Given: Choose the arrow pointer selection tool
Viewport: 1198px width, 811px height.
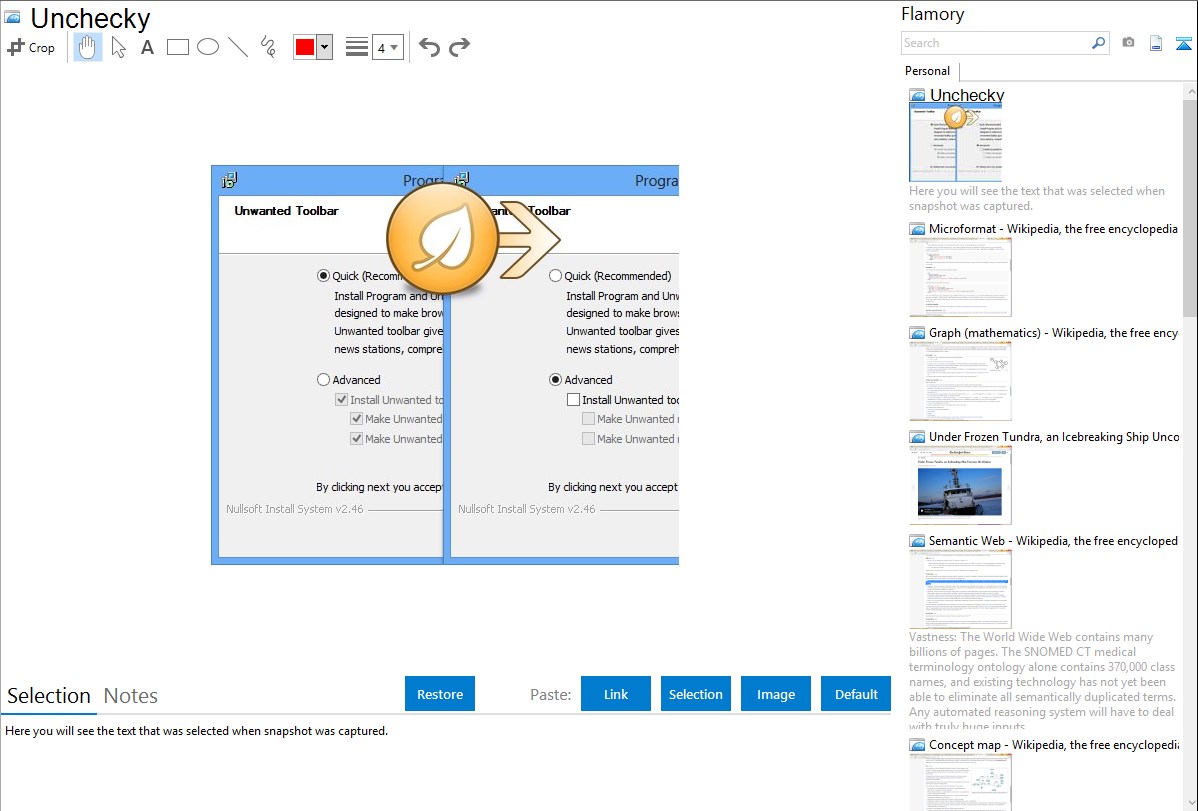Looking at the screenshot, I should pyautogui.click(x=118, y=47).
